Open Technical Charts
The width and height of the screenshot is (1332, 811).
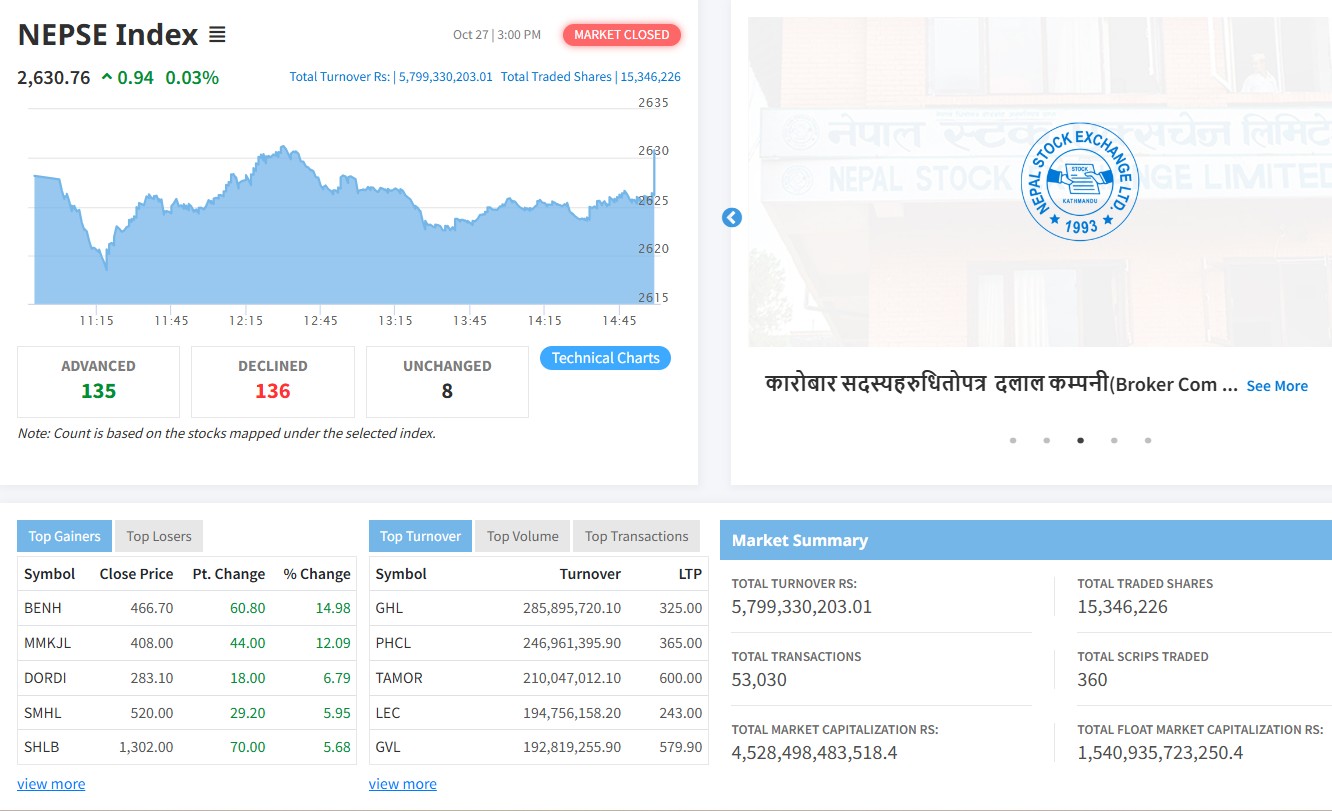605,358
